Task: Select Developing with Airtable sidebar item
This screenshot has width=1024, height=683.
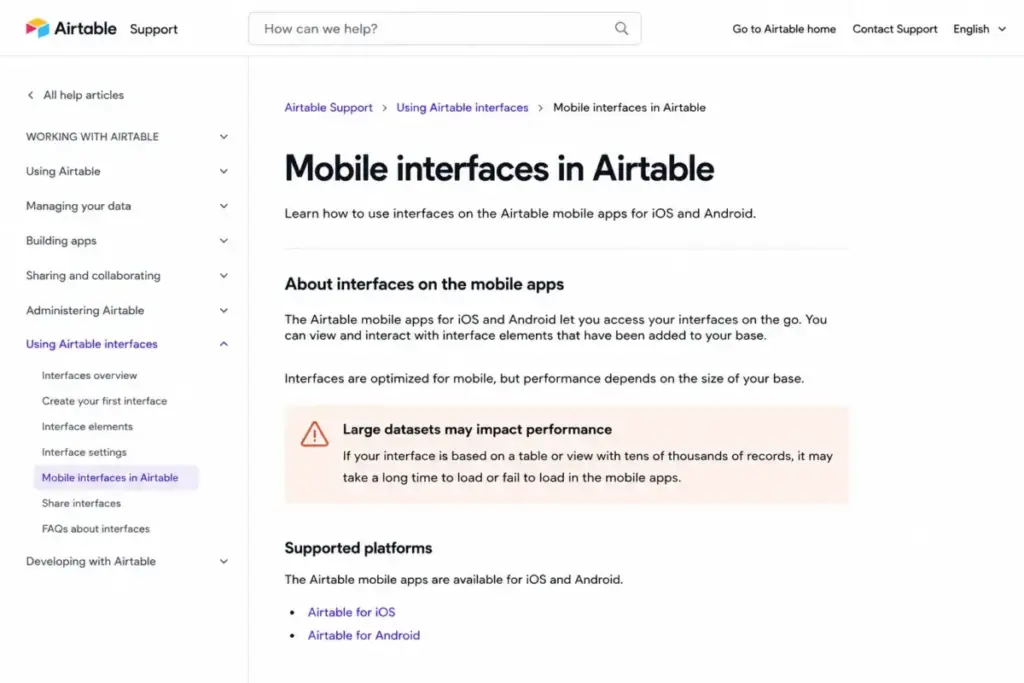Action: point(91,562)
